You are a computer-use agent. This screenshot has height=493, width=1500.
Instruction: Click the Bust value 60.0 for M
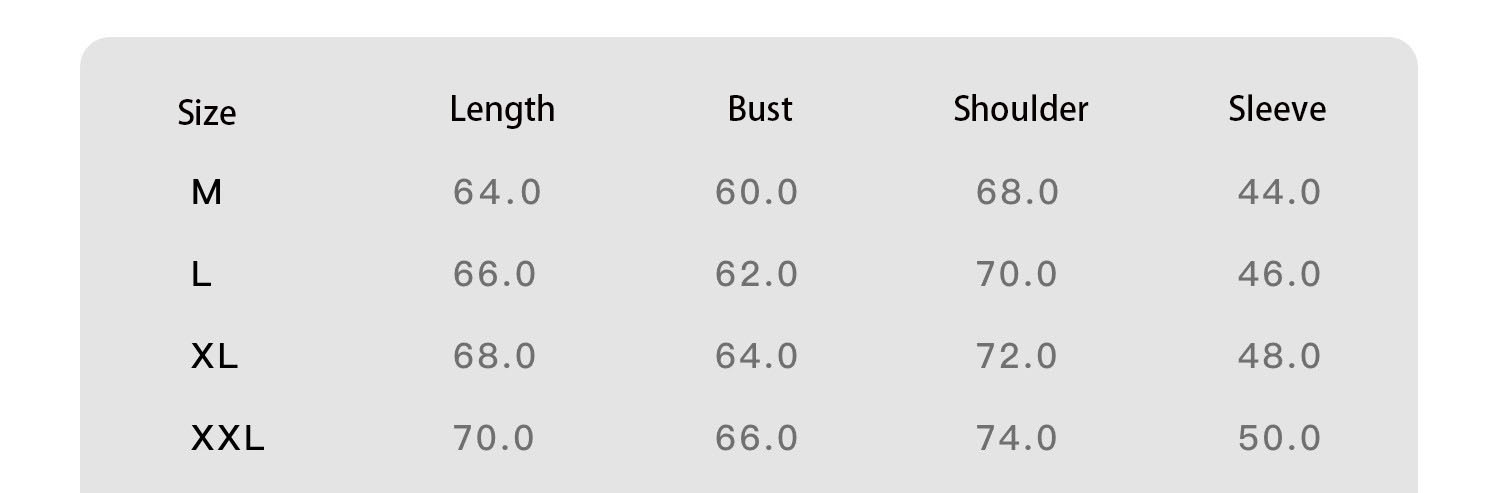click(x=757, y=191)
